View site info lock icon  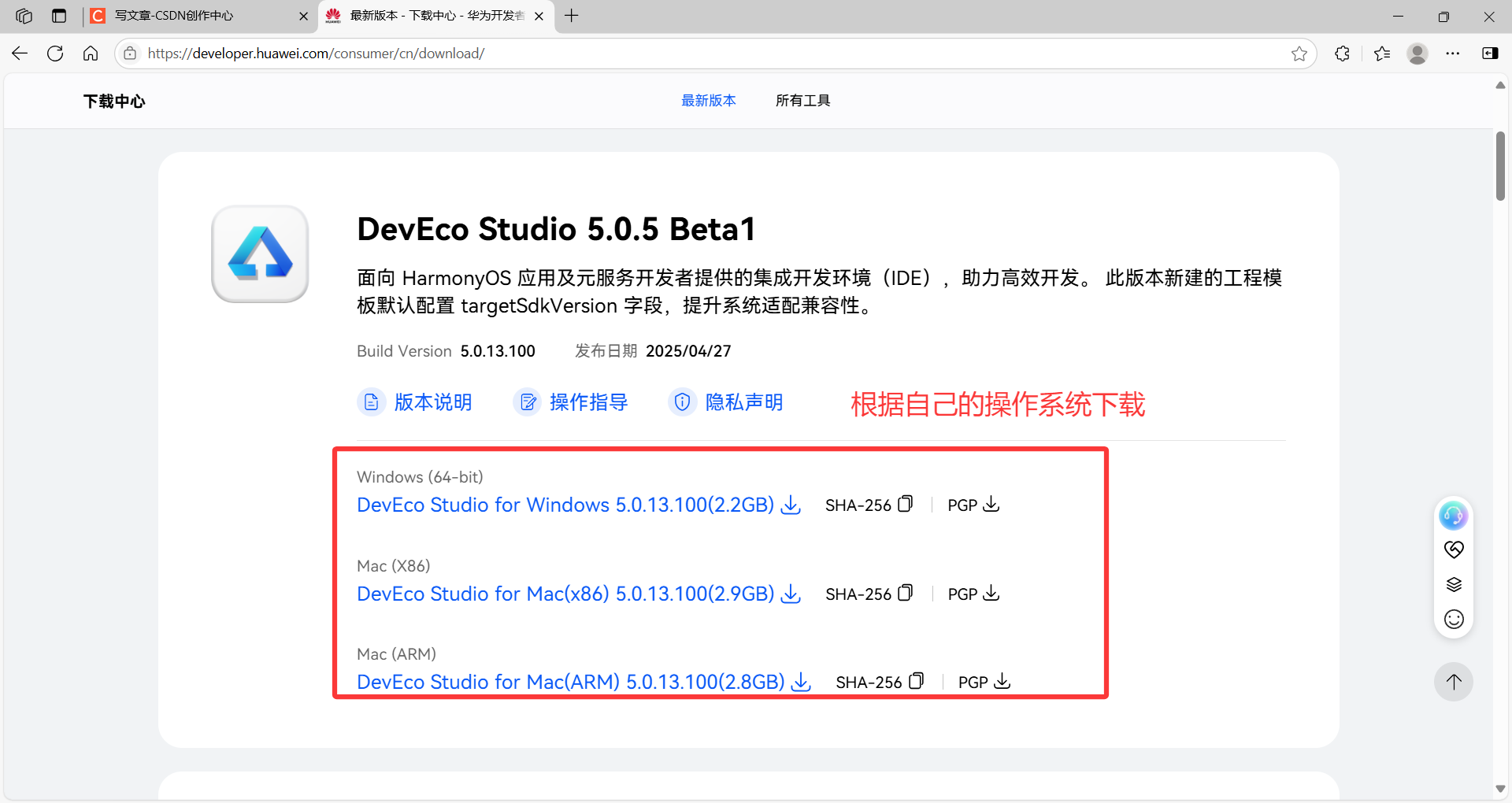[131, 54]
